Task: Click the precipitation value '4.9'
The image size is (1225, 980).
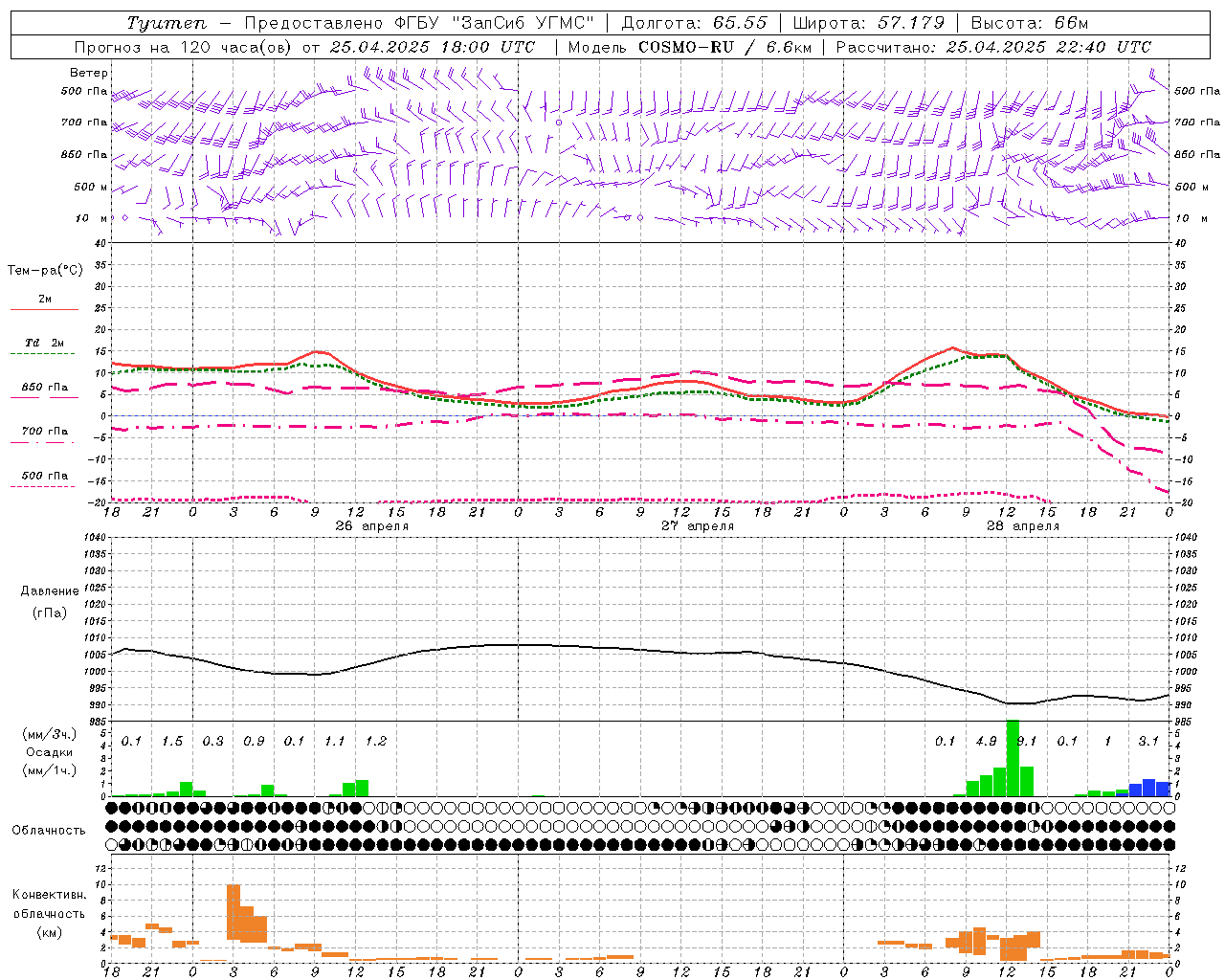Action: (x=987, y=742)
